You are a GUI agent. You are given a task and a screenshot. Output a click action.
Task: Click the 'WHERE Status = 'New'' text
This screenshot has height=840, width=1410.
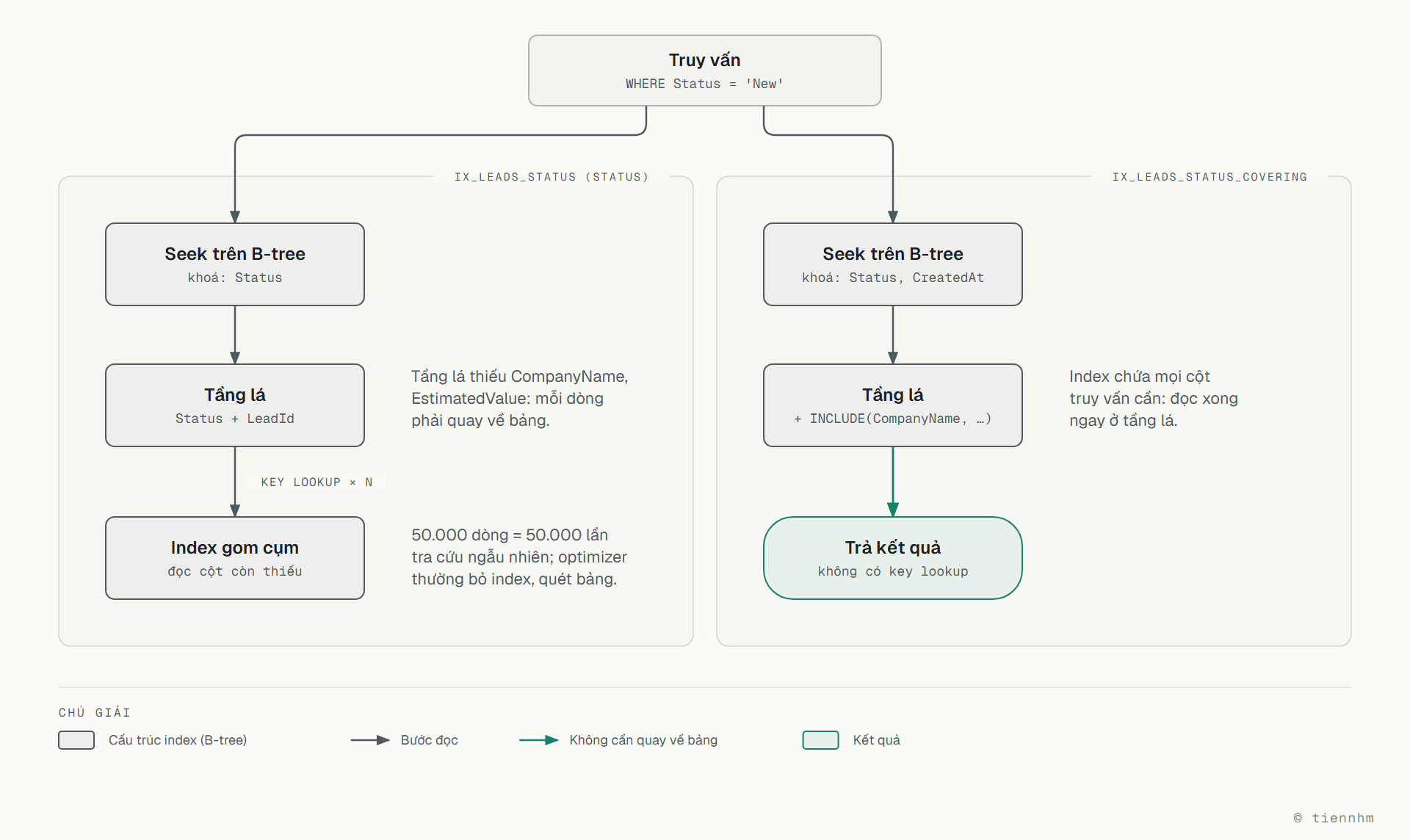pos(704,84)
